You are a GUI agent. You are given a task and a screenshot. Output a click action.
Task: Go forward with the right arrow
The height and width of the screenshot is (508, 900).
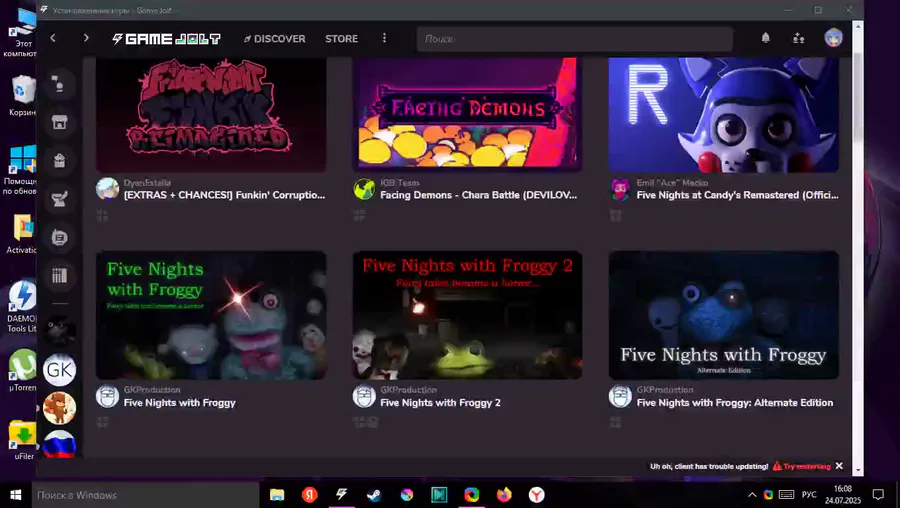click(86, 38)
